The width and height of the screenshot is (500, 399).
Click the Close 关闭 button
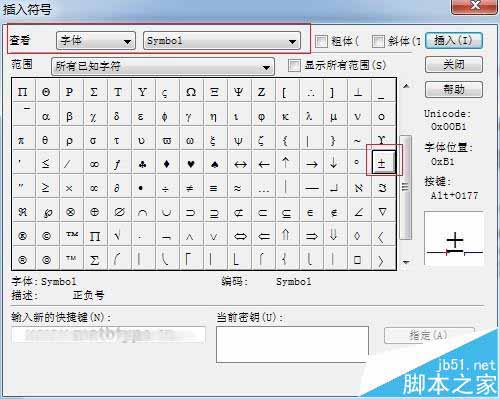(x=454, y=65)
